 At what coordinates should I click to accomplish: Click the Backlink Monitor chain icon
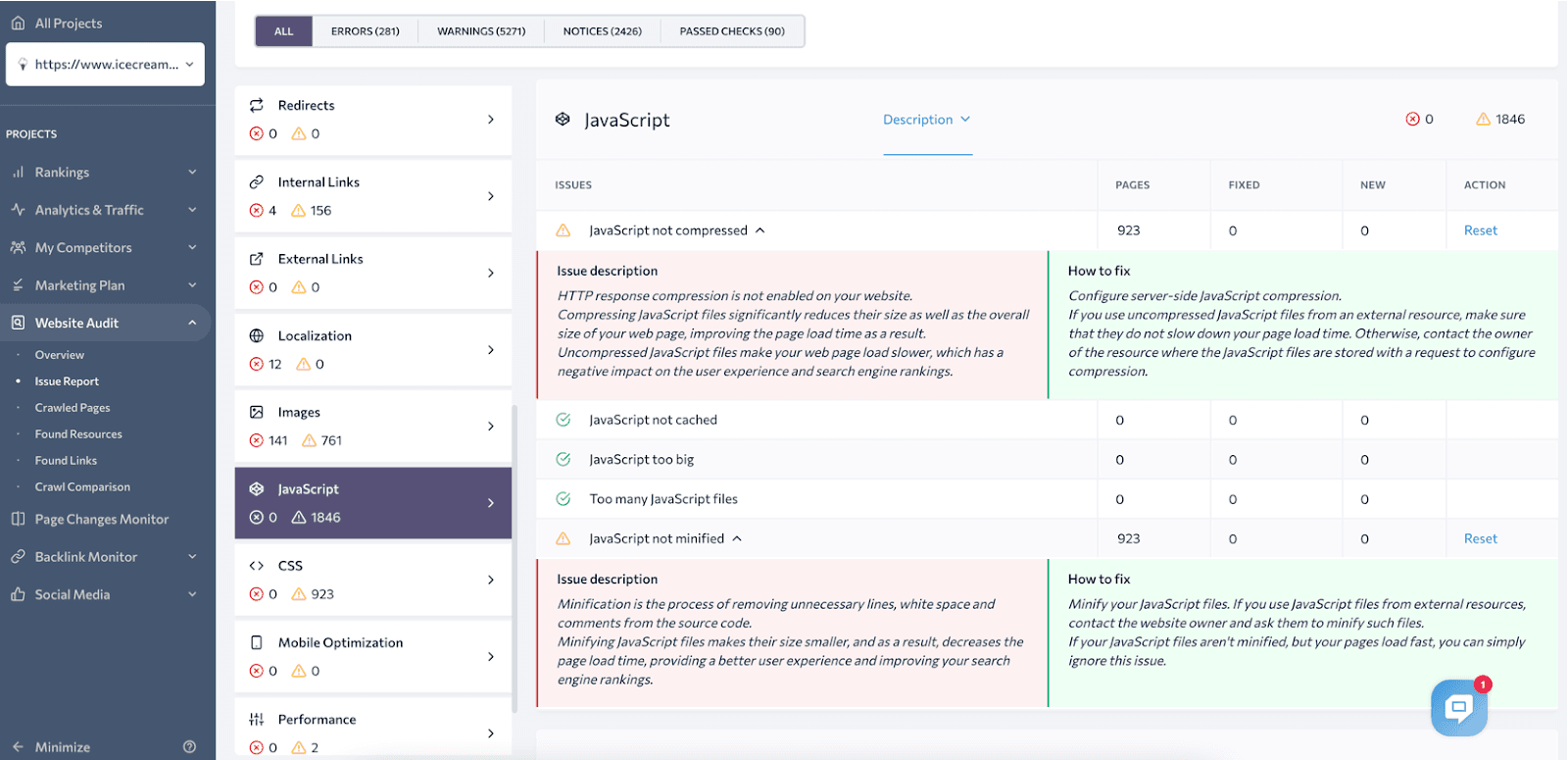18,556
